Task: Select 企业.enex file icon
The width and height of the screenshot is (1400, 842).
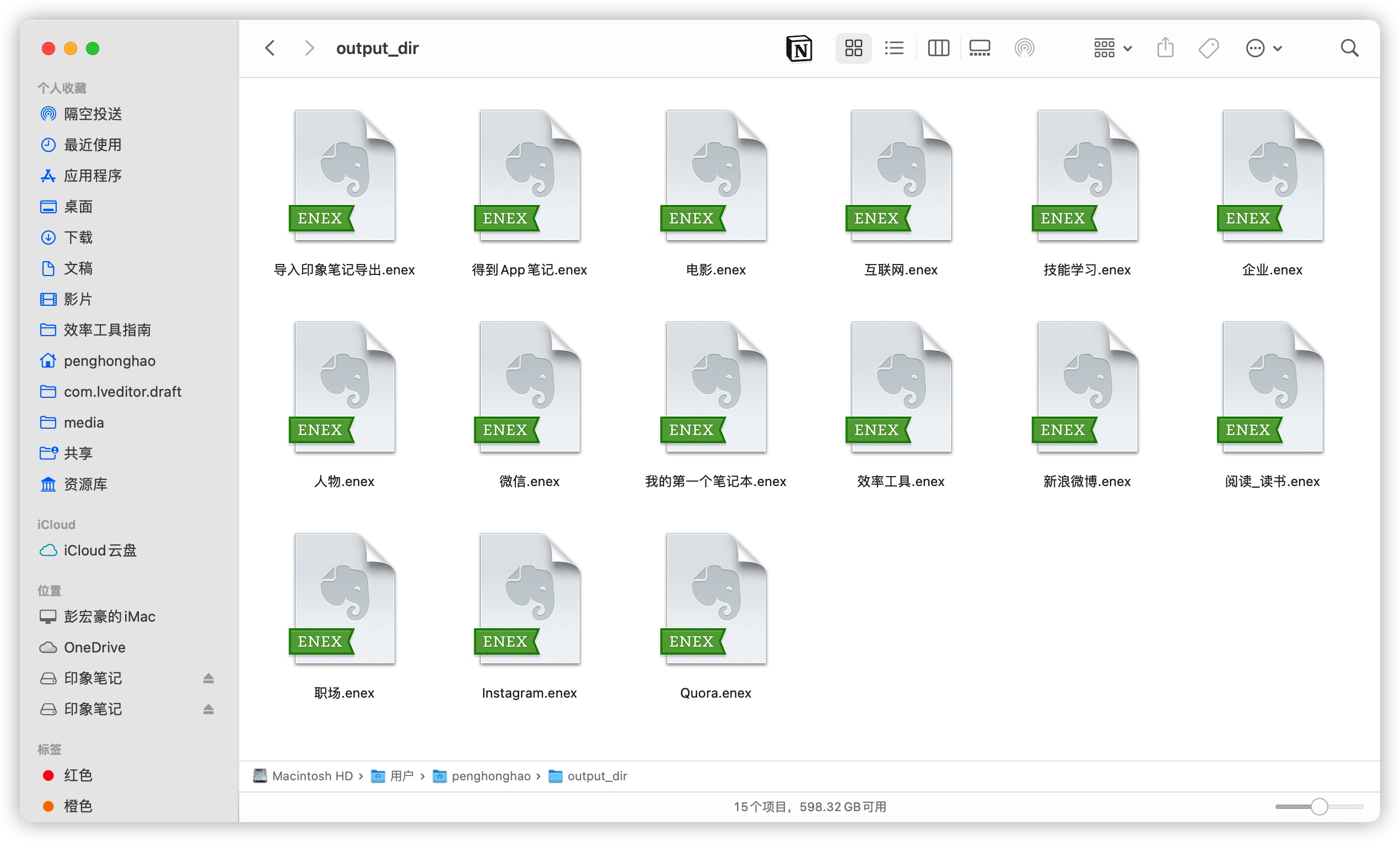Action: (x=1272, y=176)
